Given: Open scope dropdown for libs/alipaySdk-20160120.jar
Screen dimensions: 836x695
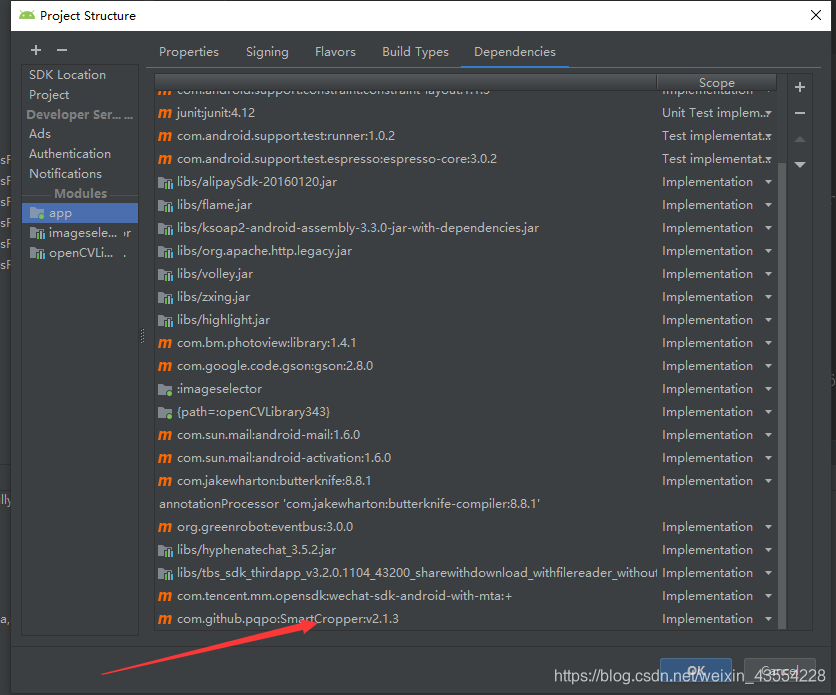Looking at the screenshot, I should tap(768, 182).
